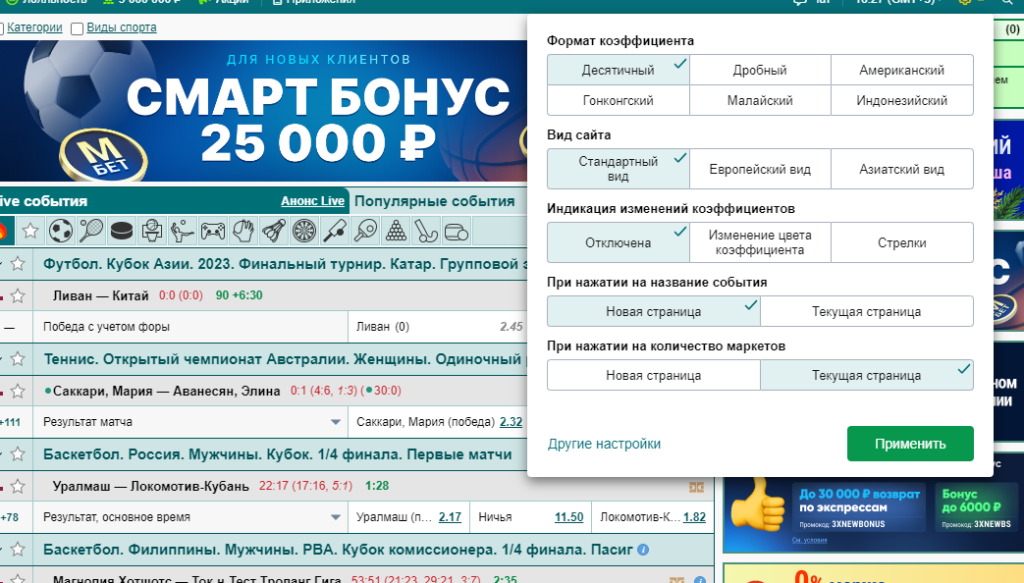Viewport: 1024px width, 583px height.
Task: Open the Анонс Live link
Action: click(x=312, y=201)
